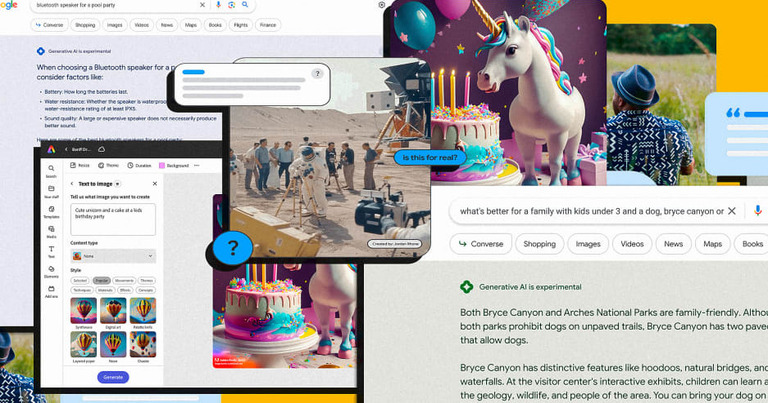
Task: Select Flights tab on bluetooth results page
Action: pos(240,25)
